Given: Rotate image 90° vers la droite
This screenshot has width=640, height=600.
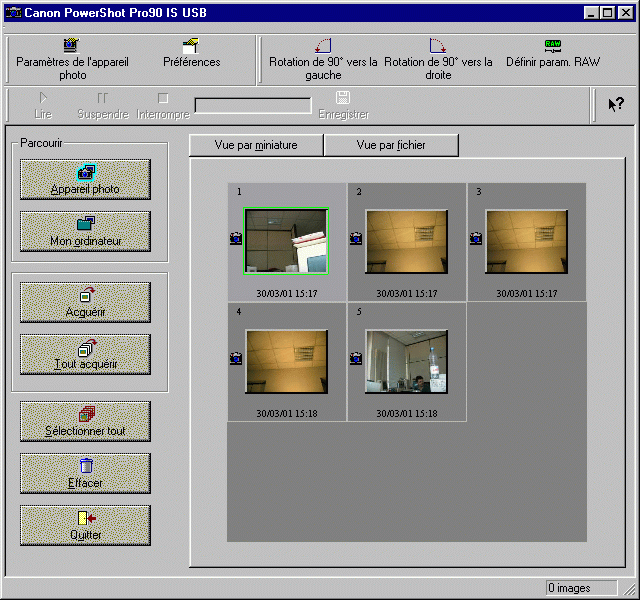Looking at the screenshot, I should click(x=438, y=60).
